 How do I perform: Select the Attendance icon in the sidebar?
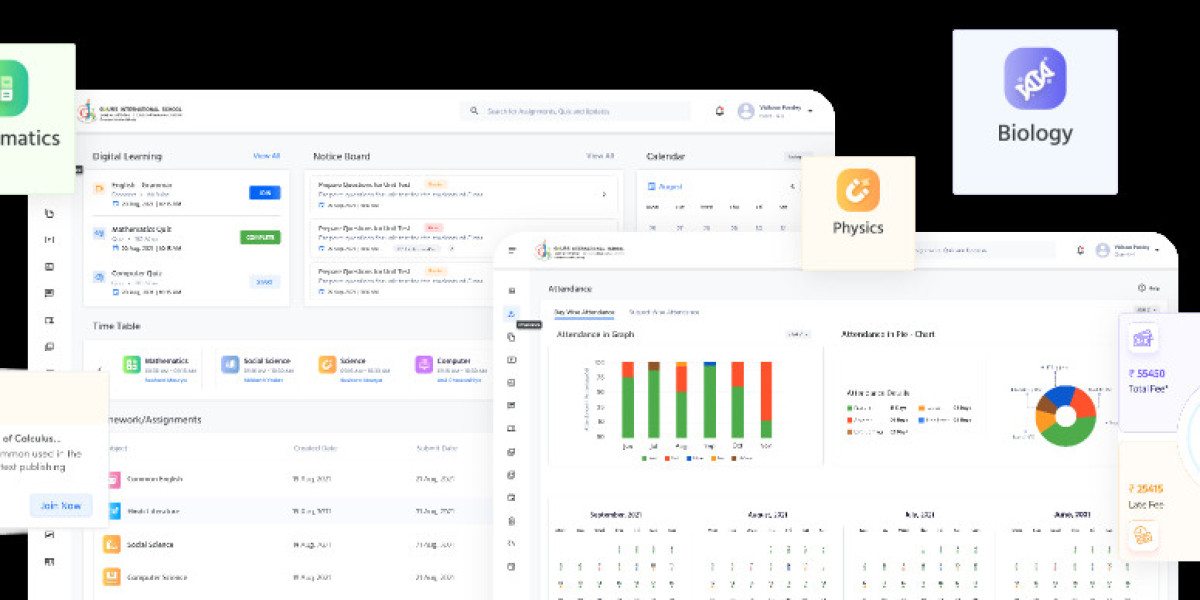pyautogui.click(x=511, y=312)
